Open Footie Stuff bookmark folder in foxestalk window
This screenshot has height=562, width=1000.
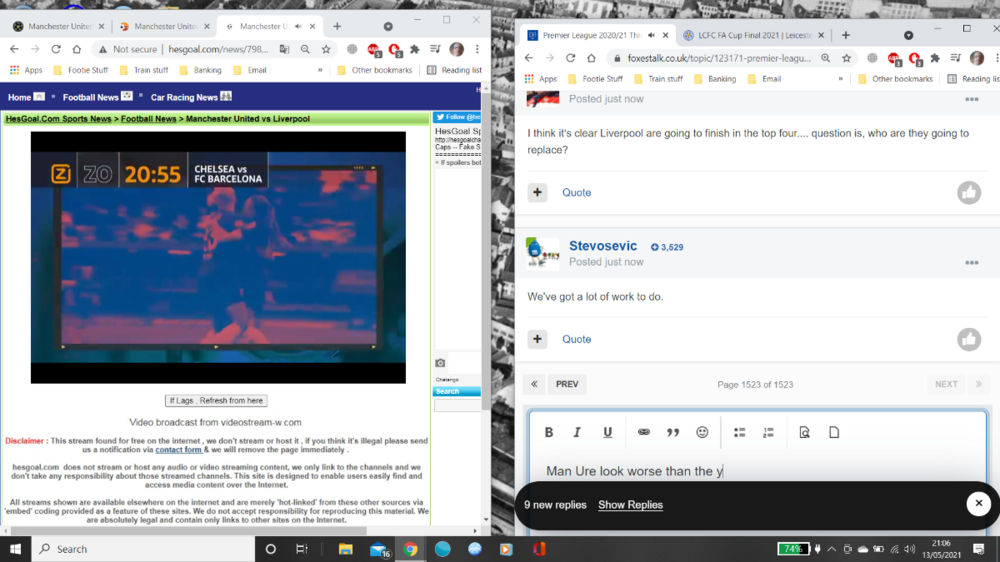tap(595, 79)
